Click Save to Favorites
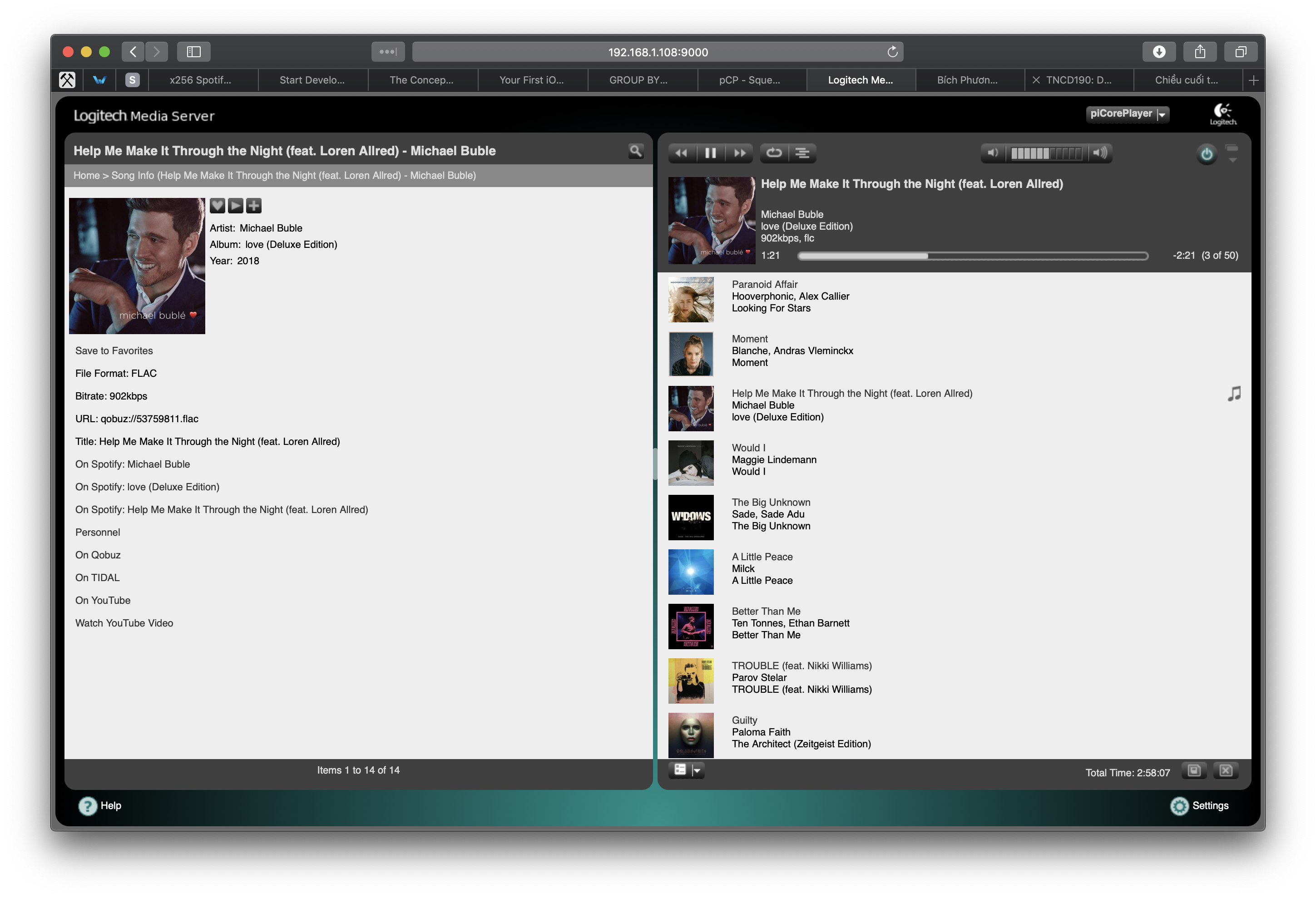The image size is (1316, 898). point(114,350)
